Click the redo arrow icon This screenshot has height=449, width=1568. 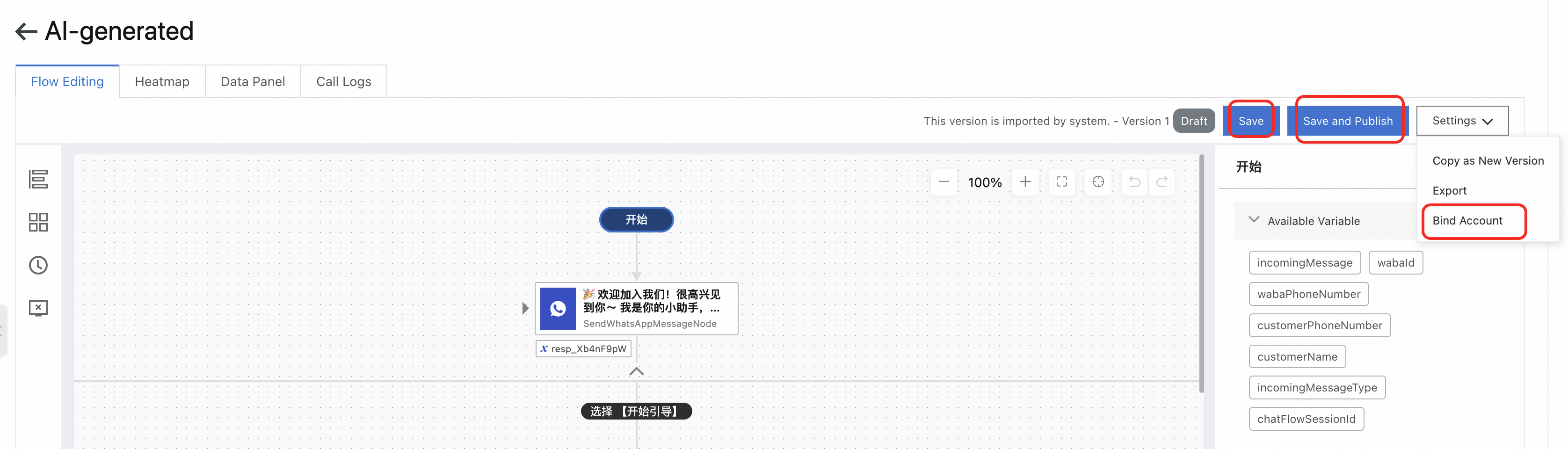click(x=1162, y=182)
